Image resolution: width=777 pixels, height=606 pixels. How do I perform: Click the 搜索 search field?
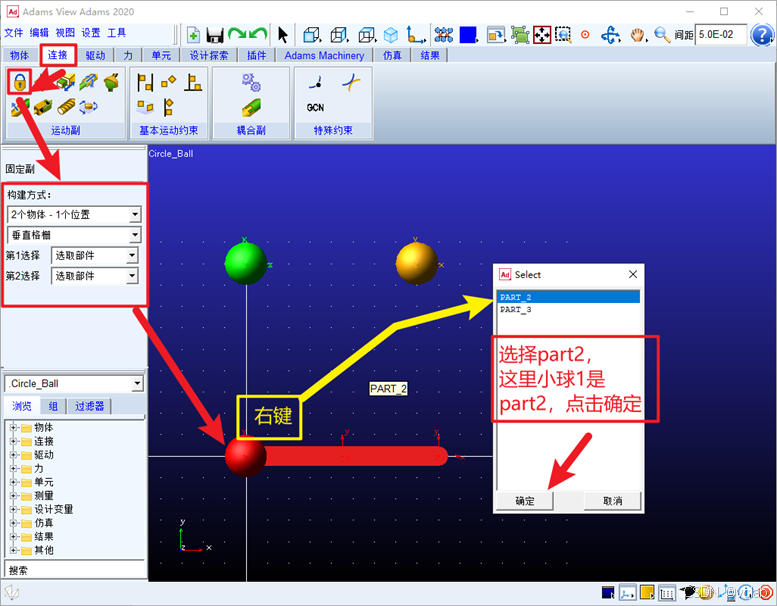[x=74, y=570]
